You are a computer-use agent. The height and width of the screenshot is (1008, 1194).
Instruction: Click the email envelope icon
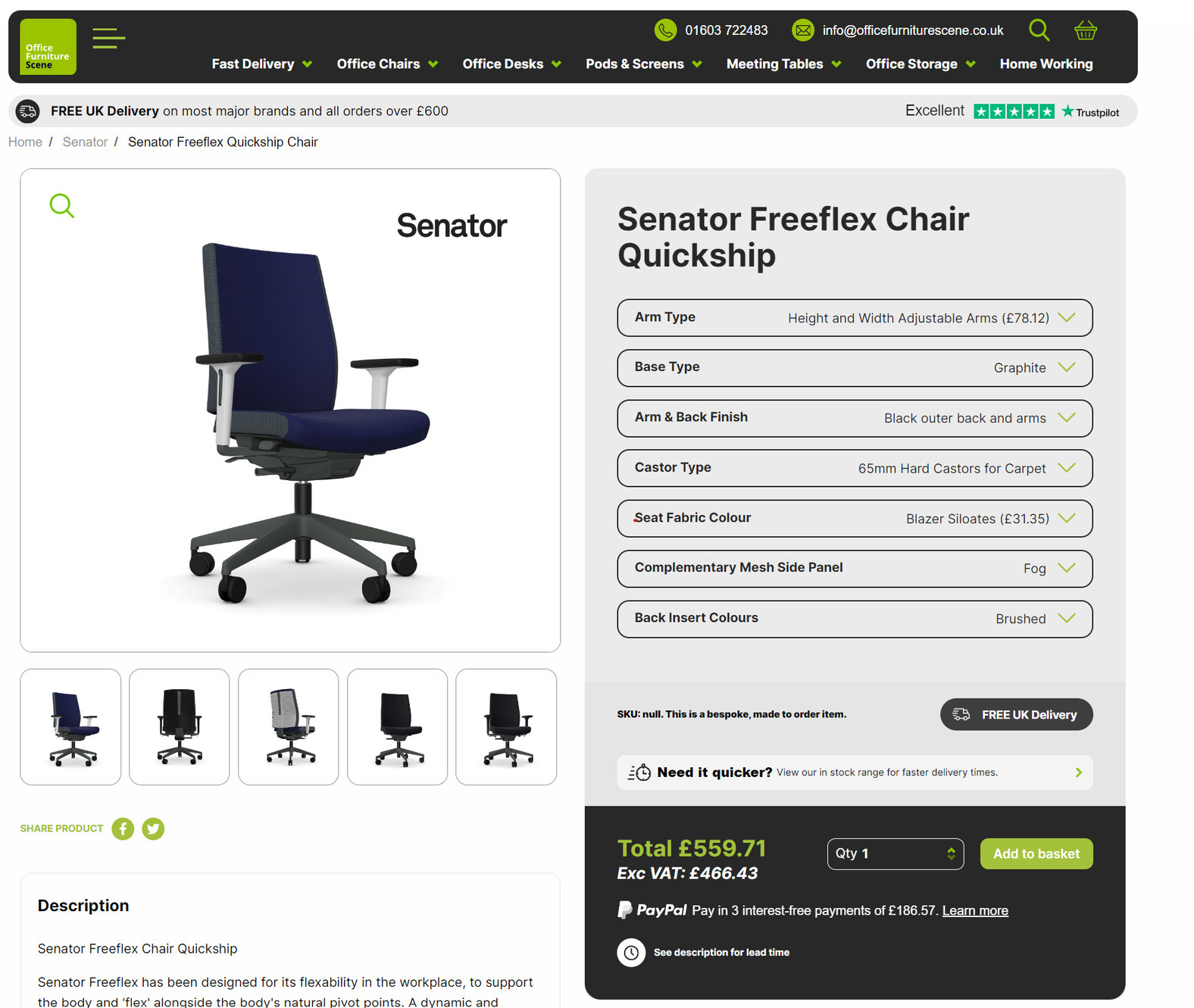tap(802, 30)
